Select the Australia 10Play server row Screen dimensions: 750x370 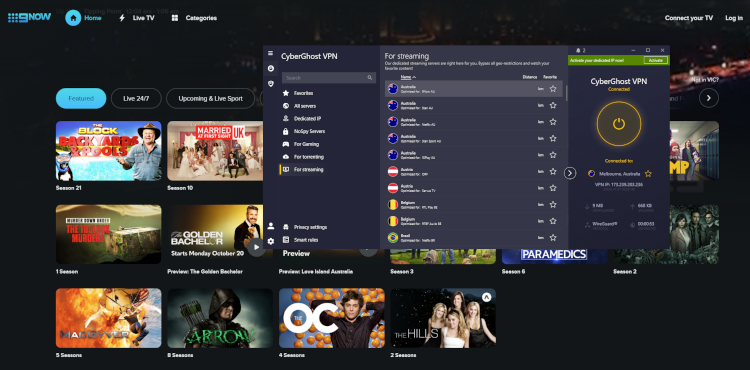tap(474, 155)
